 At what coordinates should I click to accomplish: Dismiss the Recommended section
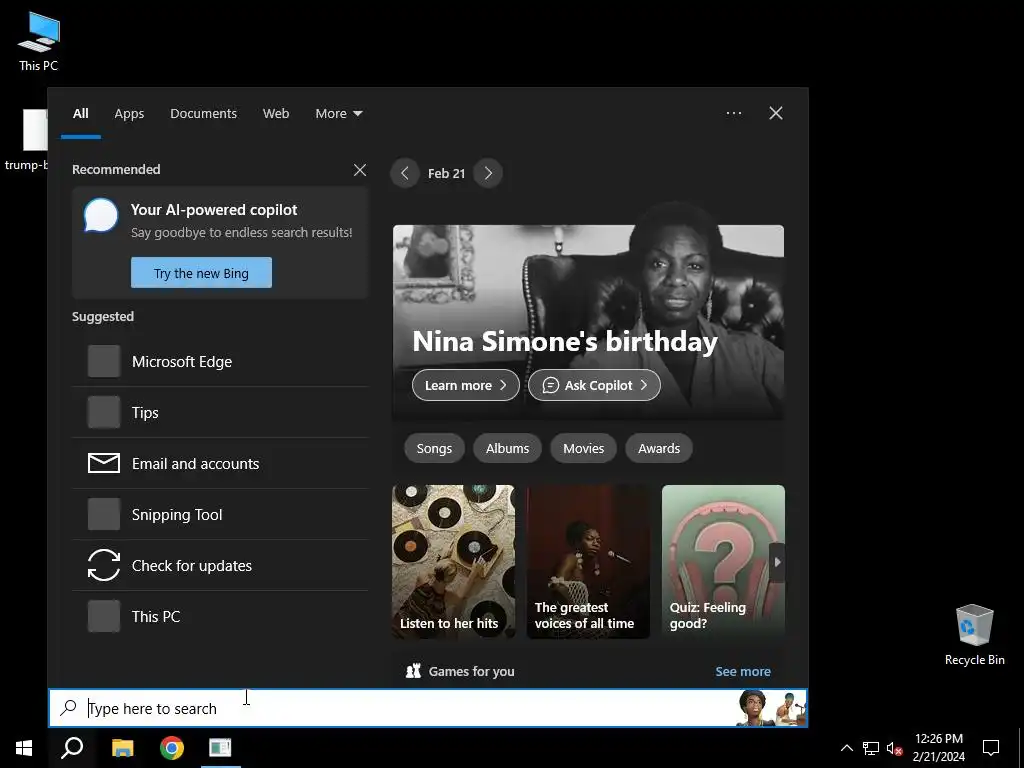tap(360, 170)
